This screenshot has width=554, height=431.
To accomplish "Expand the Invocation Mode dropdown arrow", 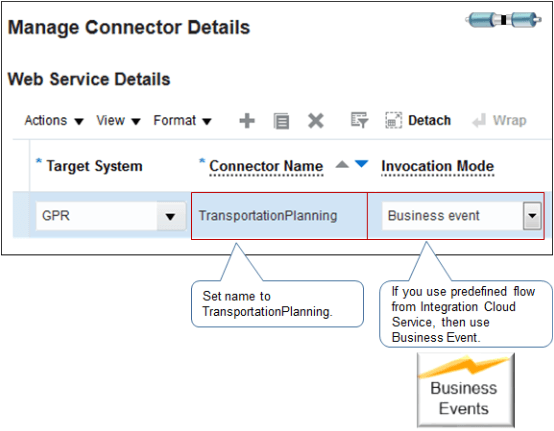I will (x=532, y=216).
